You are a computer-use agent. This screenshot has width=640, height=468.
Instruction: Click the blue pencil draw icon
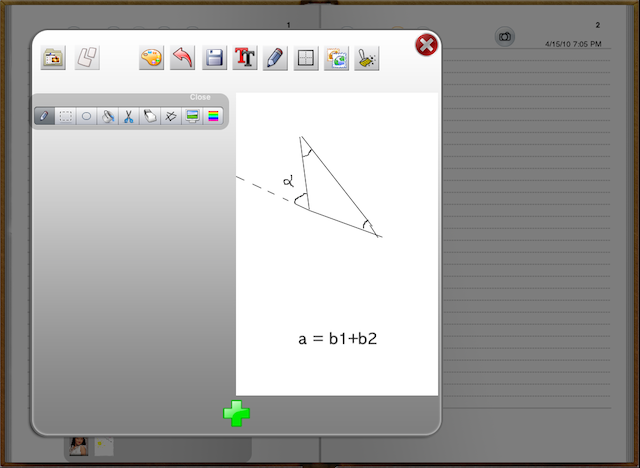coord(275,58)
